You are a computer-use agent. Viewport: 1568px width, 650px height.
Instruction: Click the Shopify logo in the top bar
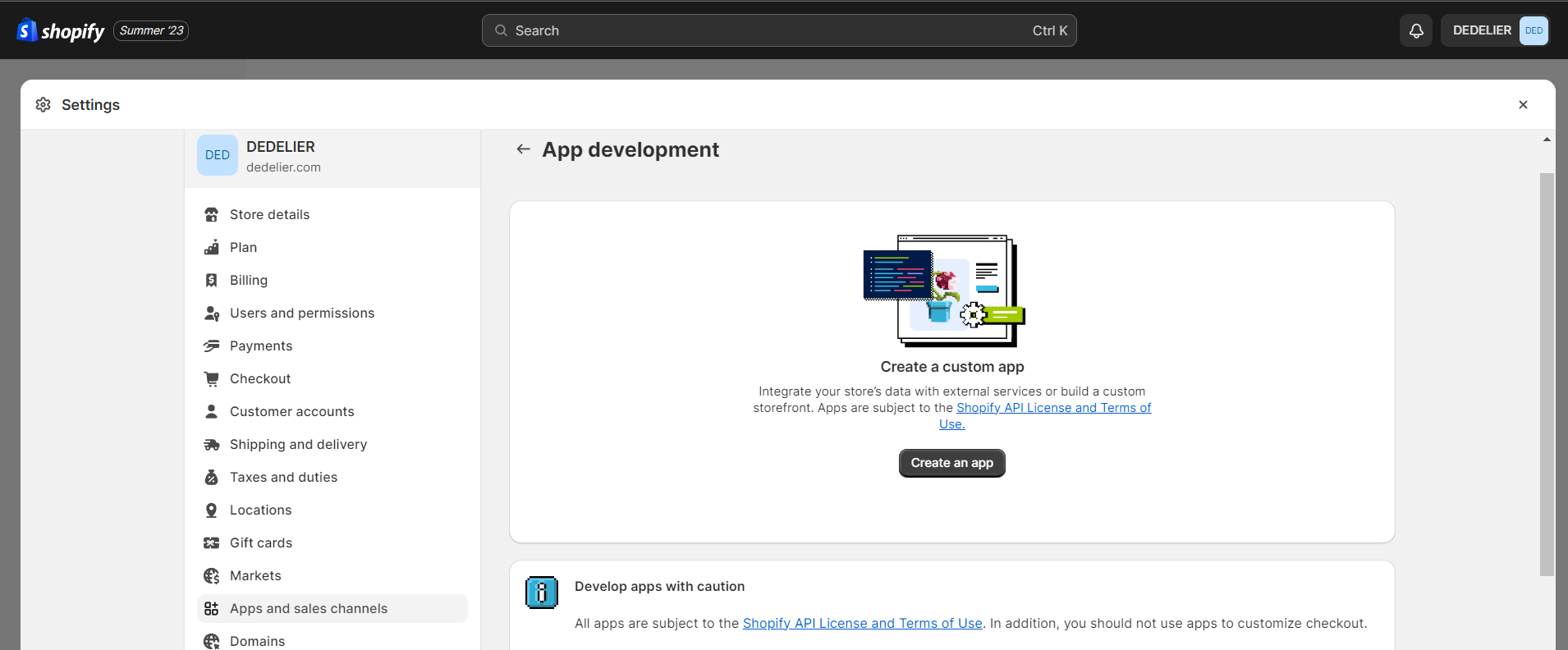pyautogui.click(x=61, y=30)
